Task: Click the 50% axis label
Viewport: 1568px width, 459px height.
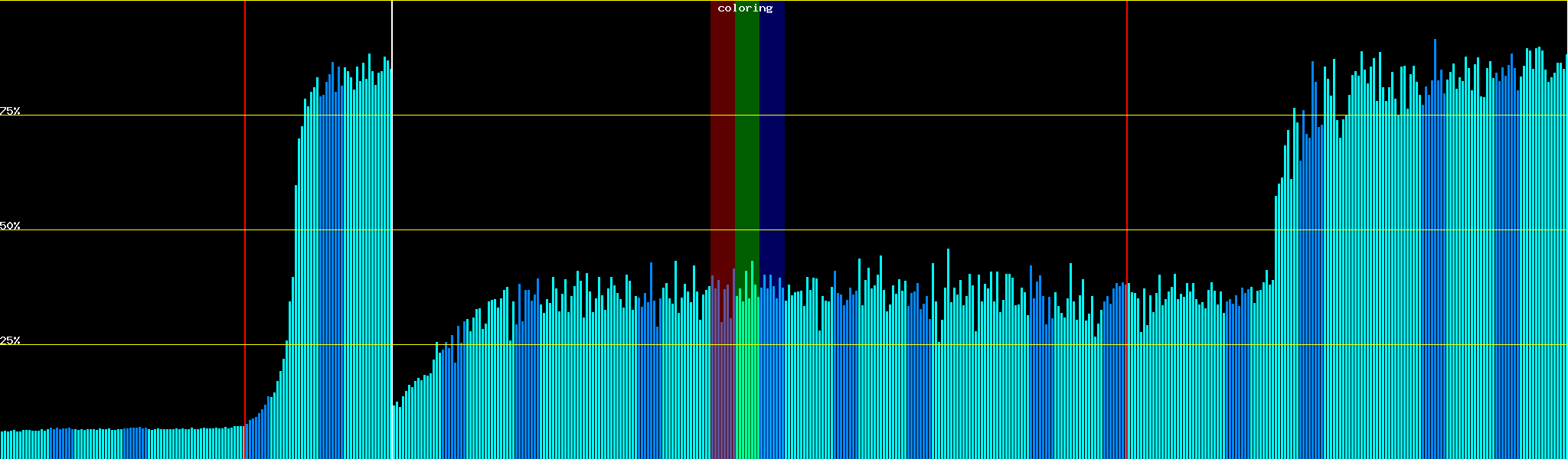Action: click(10, 226)
